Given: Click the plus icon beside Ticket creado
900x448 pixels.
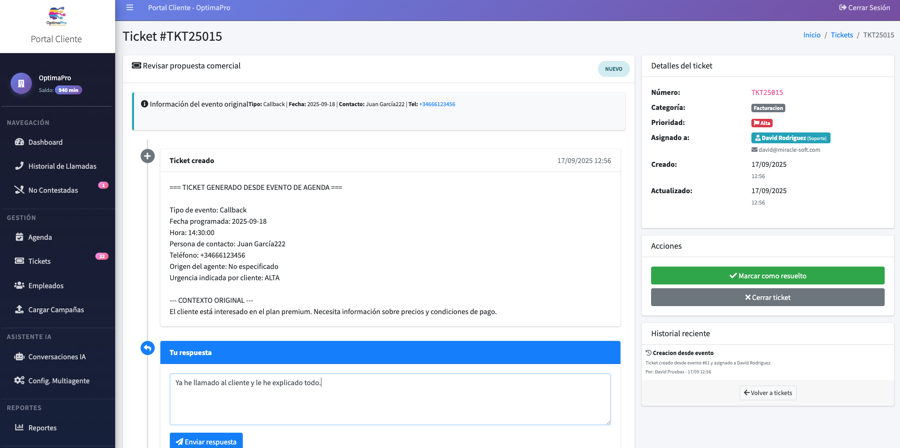Looking at the screenshot, I should [147, 156].
